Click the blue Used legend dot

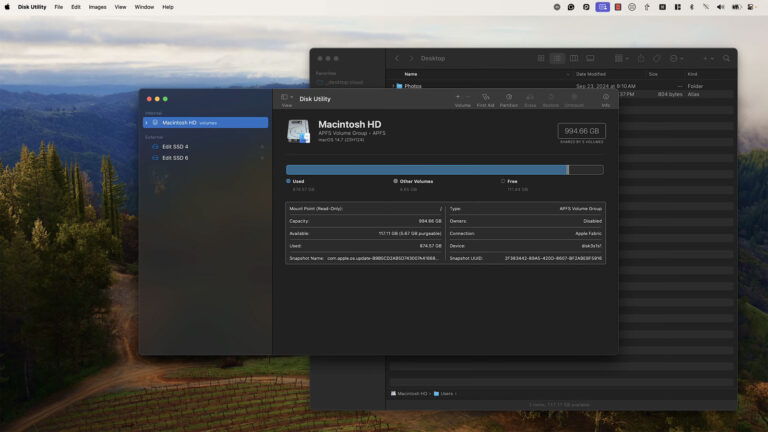click(288, 181)
